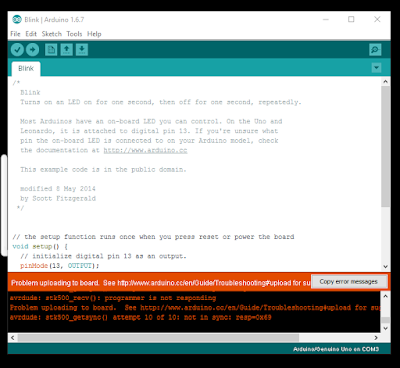Image resolution: width=400 pixels, height=368 pixels.
Task: Click the horizontal scrollbar thumb
Action: (158, 338)
